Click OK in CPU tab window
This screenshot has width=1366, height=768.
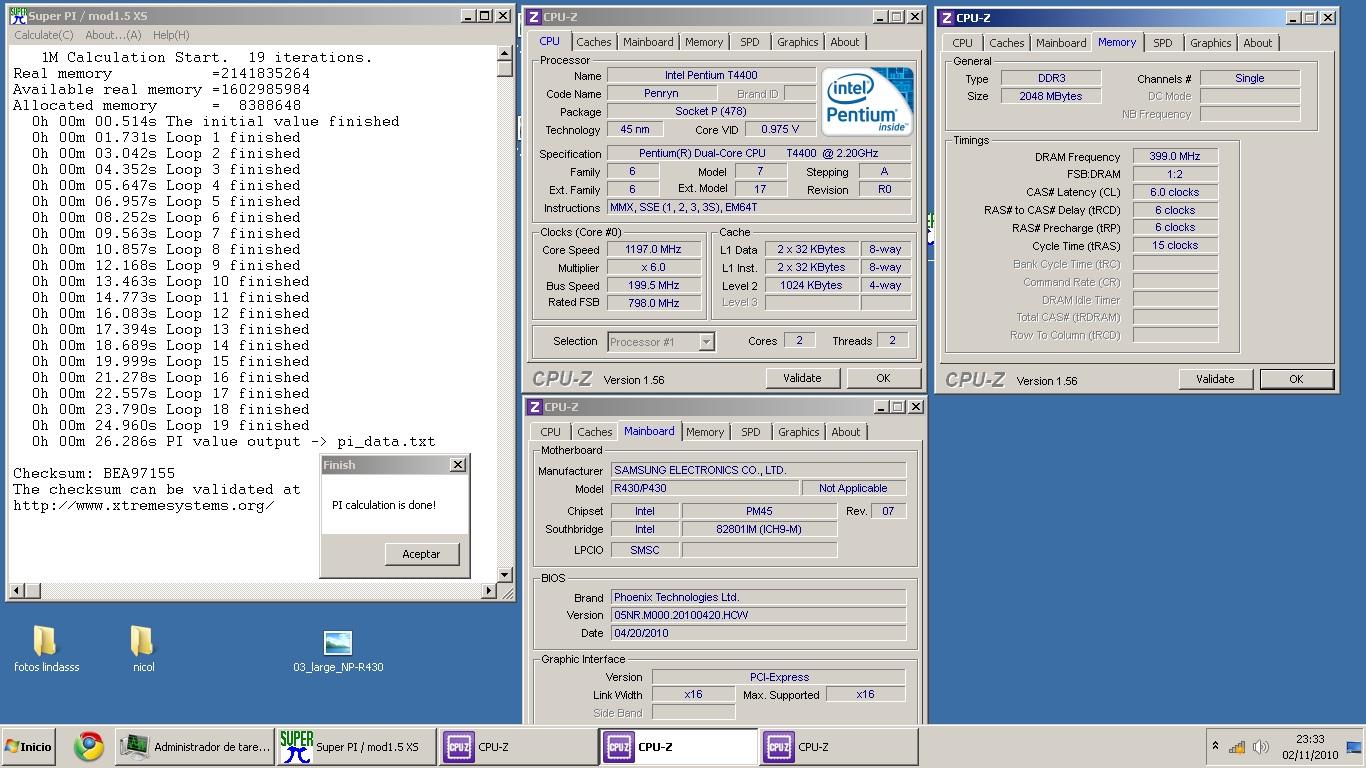pos(883,378)
